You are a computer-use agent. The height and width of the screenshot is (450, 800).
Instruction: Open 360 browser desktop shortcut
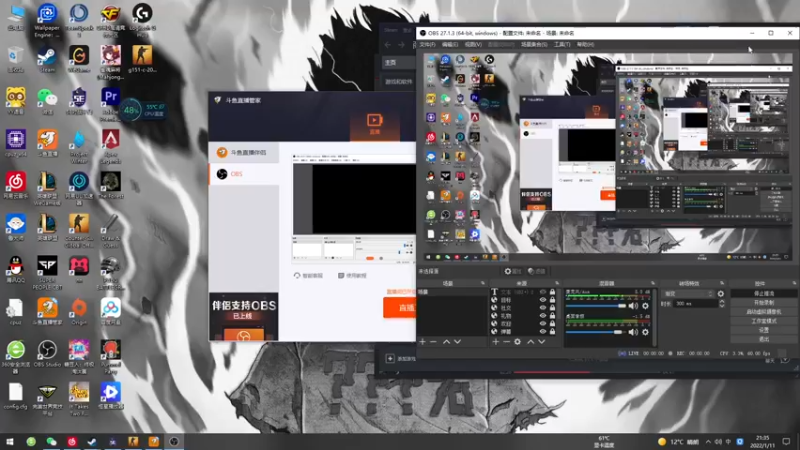click(x=16, y=356)
